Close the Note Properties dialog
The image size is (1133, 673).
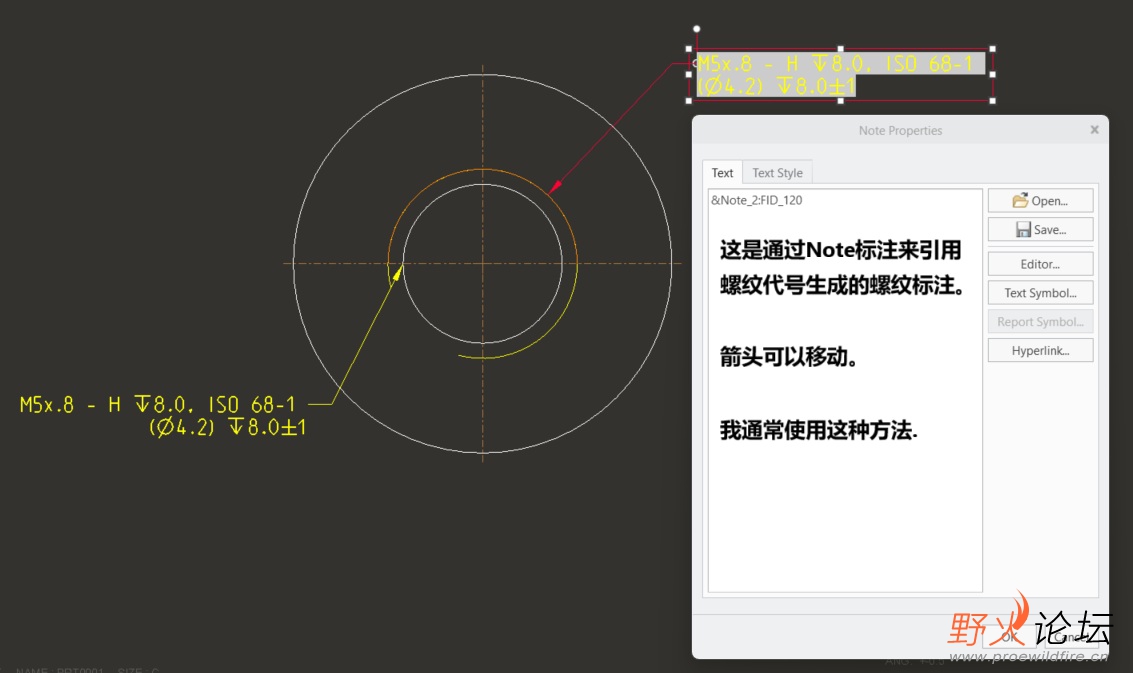coord(1094,129)
